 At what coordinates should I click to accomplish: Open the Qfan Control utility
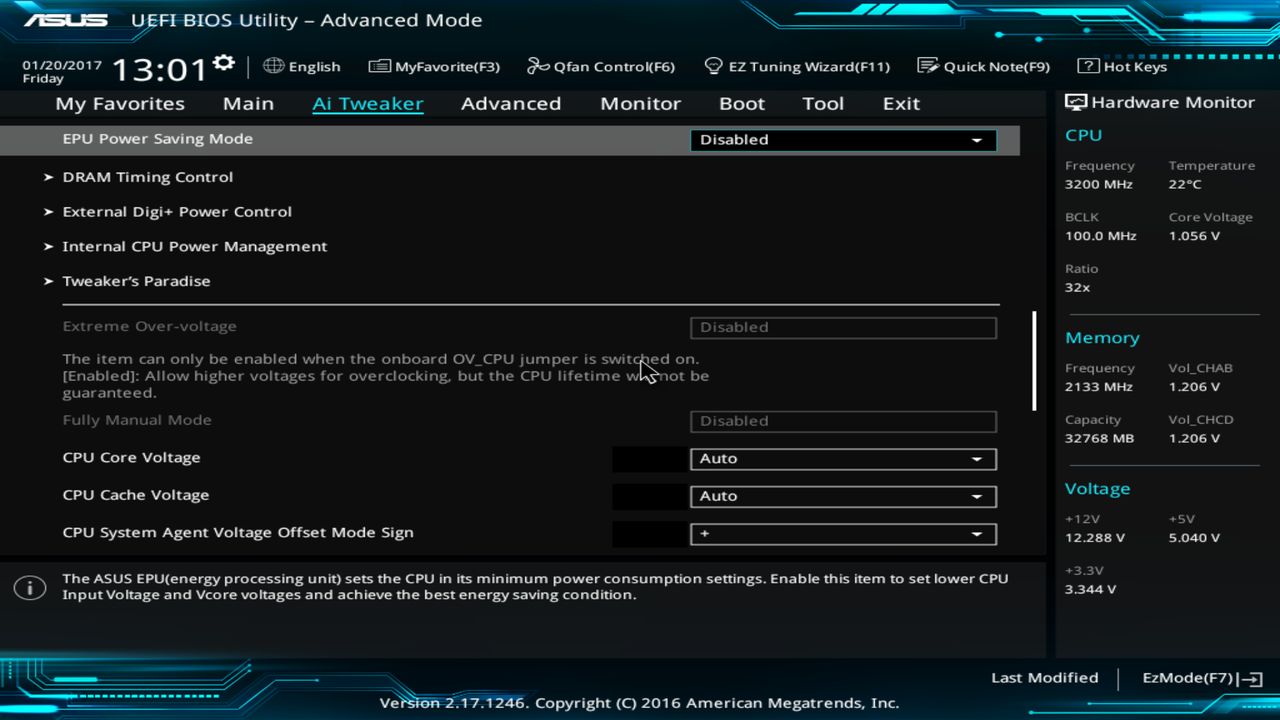(600, 66)
